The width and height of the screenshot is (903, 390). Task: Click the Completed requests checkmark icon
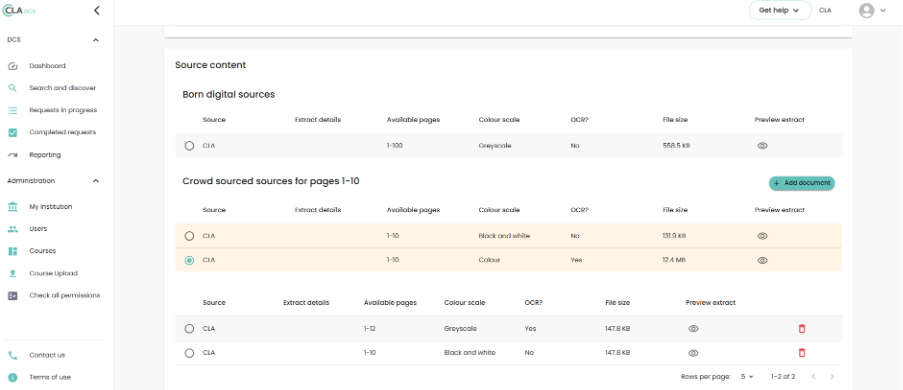(13, 132)
